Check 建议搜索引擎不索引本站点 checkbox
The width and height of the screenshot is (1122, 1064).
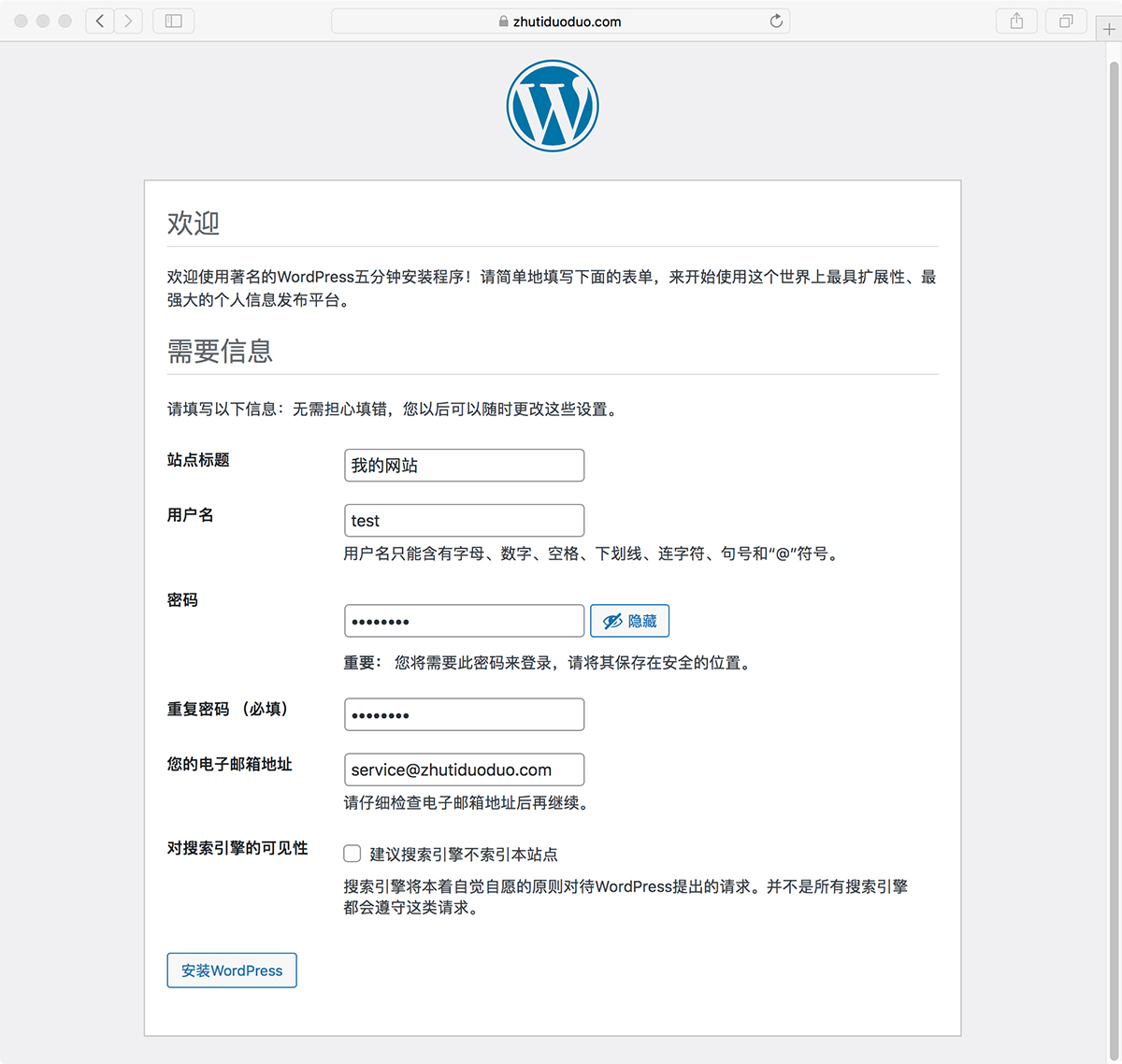pyautogui.click(x=352, y=854)
